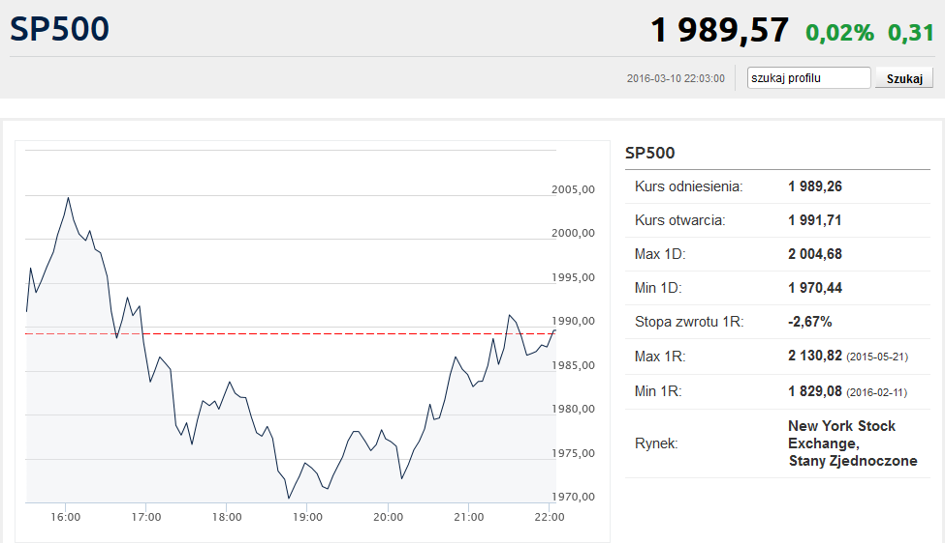This screenshot has width=945, height=543.
Task: Click the current price 1 989,57
Action: 719,30
